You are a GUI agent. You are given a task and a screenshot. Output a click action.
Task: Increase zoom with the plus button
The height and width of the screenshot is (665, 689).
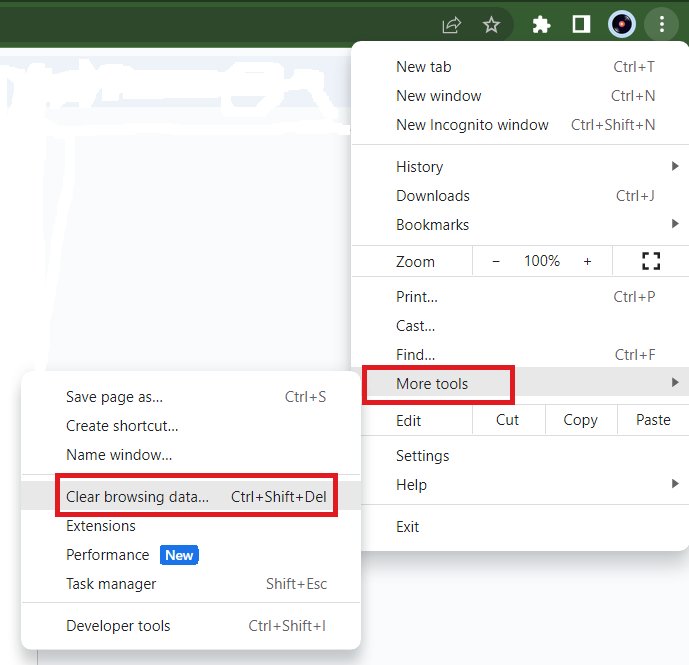(x=587, y=261)
